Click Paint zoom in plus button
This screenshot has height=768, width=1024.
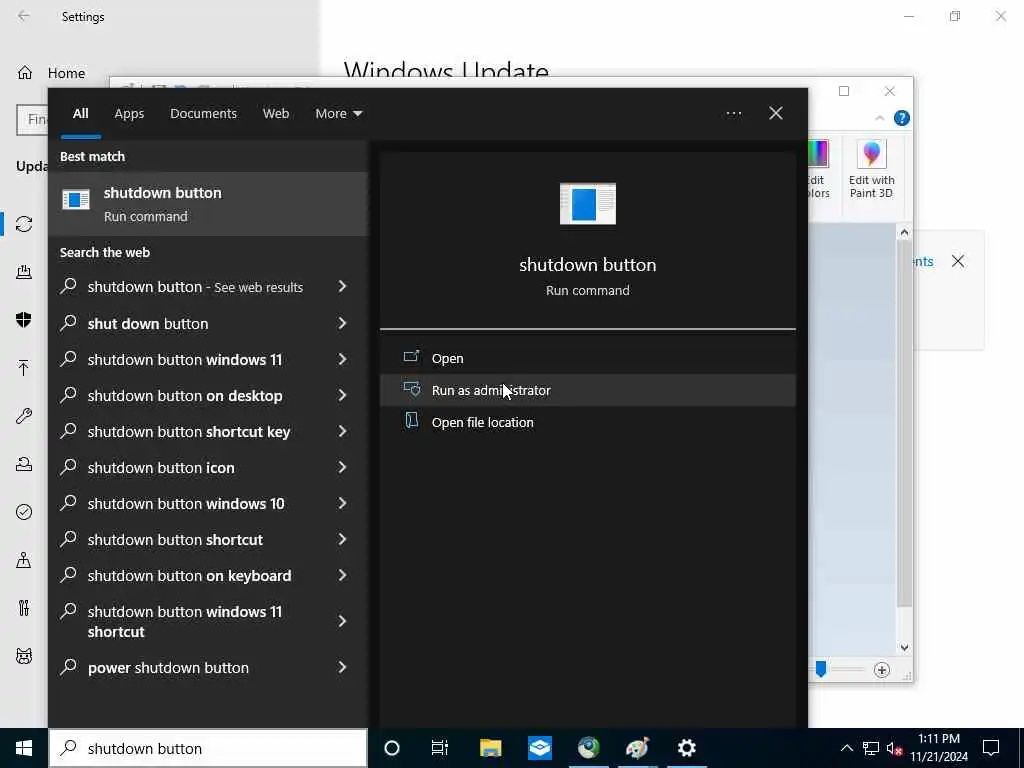click(882, 670)
